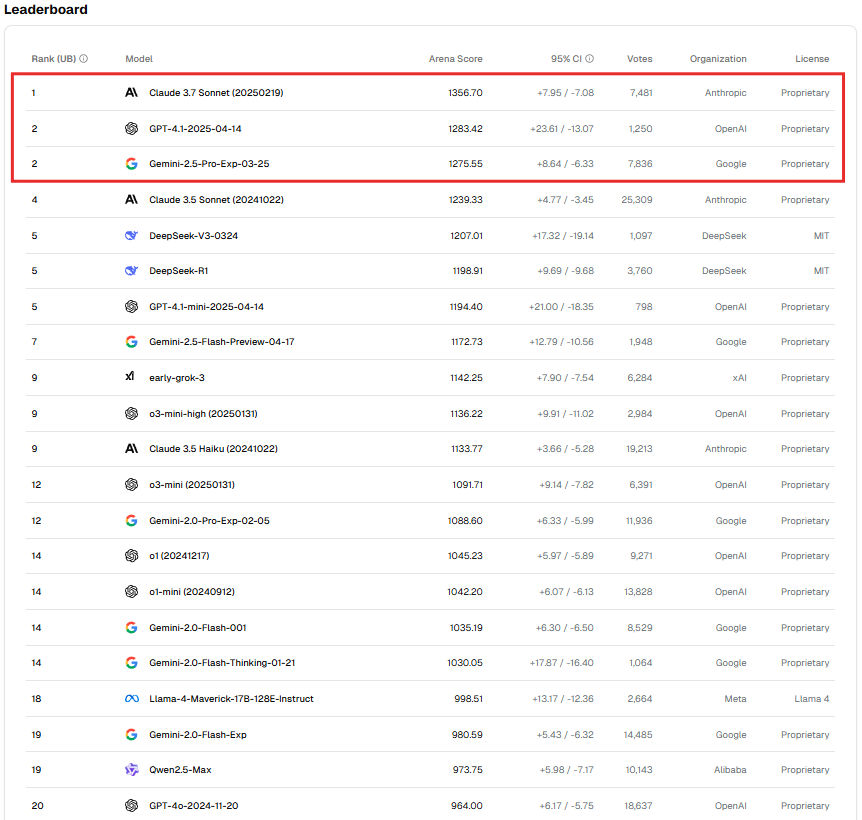Click the DeepSeek whale logo for DeepSeek-V3-0324
This screenshot has height=820, width=862.
point(131,236)
